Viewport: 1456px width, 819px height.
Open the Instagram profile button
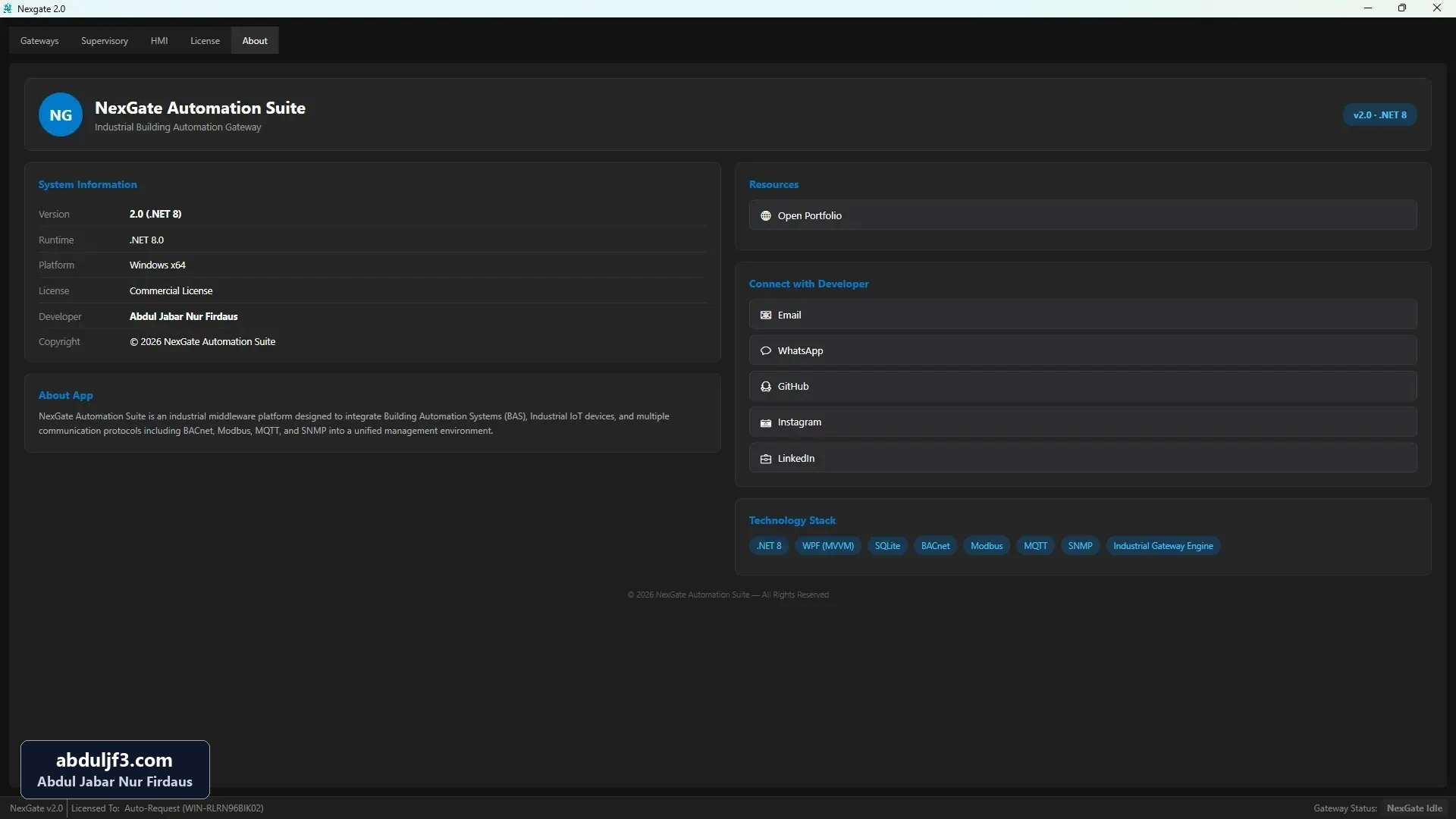(x=1083, y=422)
